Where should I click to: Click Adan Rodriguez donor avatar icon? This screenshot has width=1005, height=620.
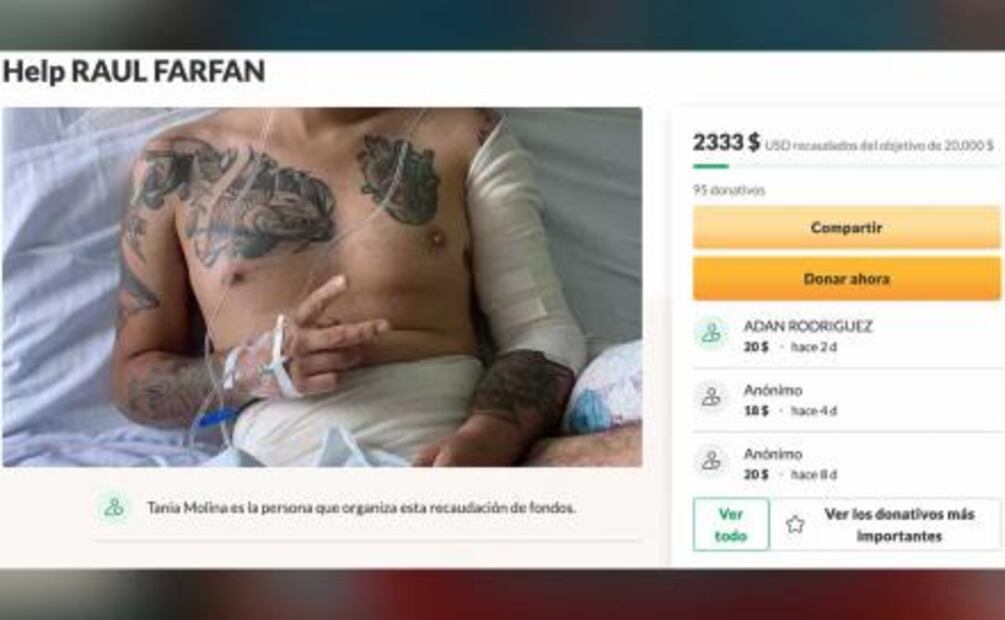711,333
